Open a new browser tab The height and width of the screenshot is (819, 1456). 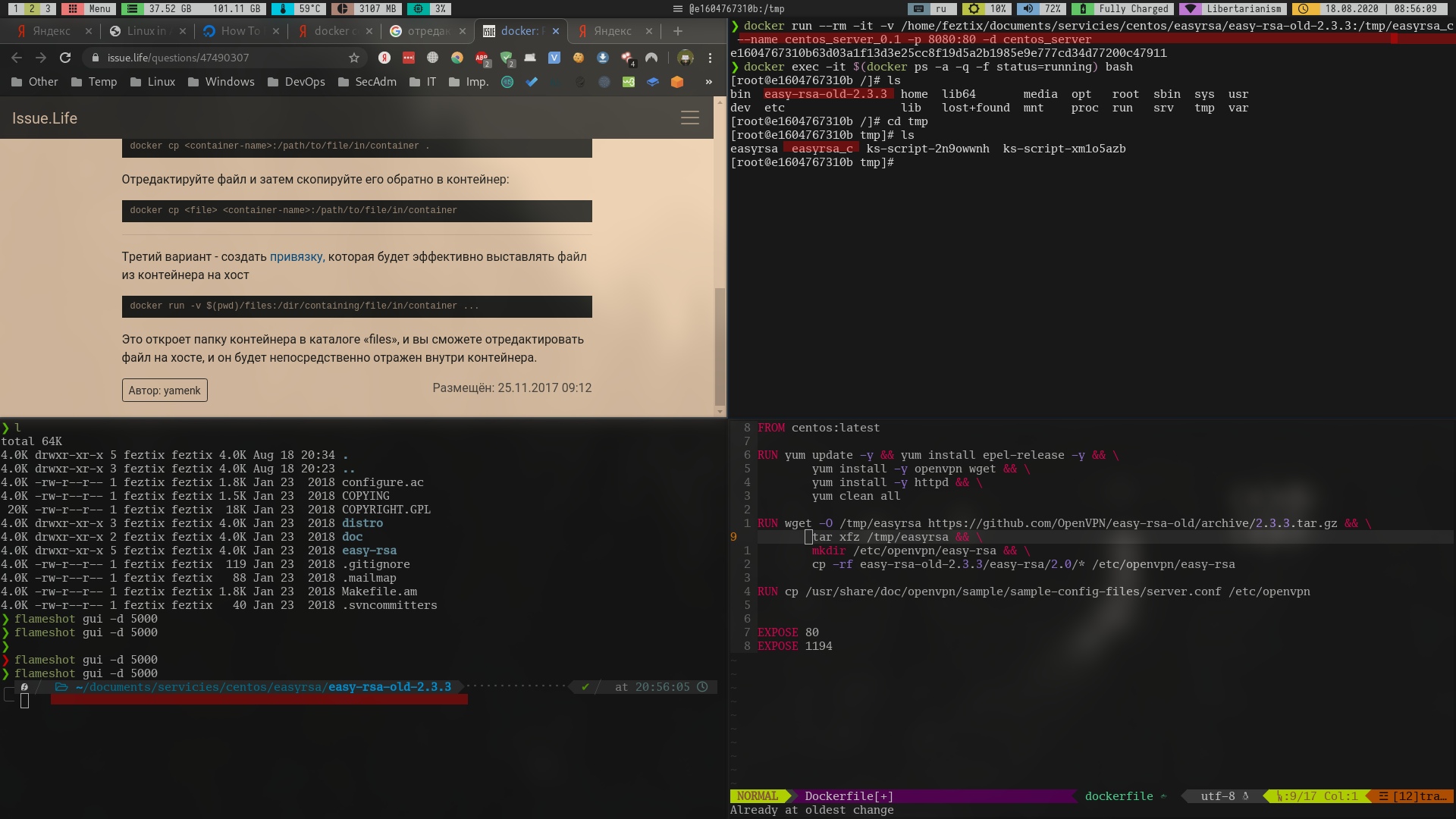click(678, 31)
